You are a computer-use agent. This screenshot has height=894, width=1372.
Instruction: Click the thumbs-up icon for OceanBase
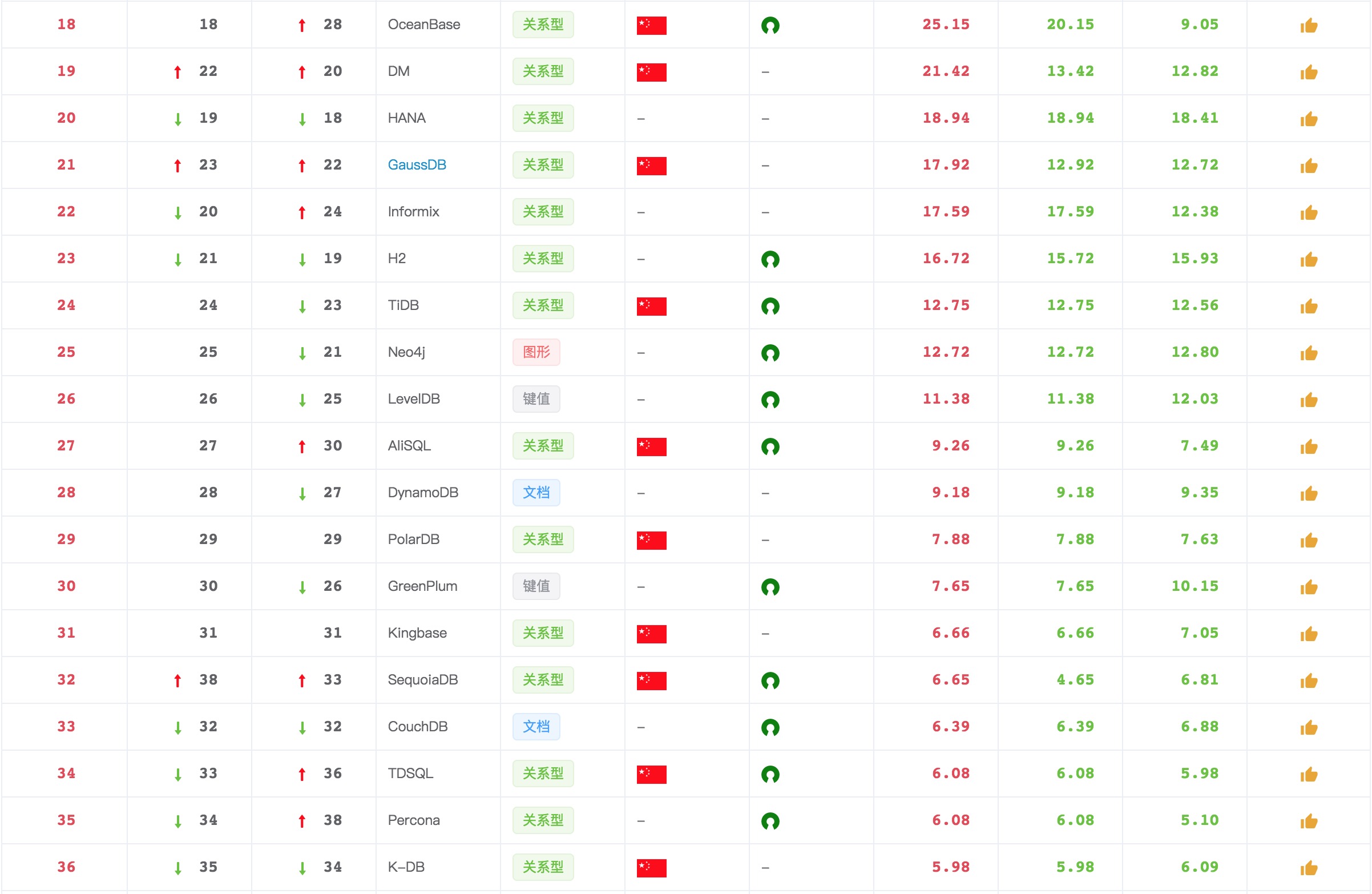coord(1309,25)
